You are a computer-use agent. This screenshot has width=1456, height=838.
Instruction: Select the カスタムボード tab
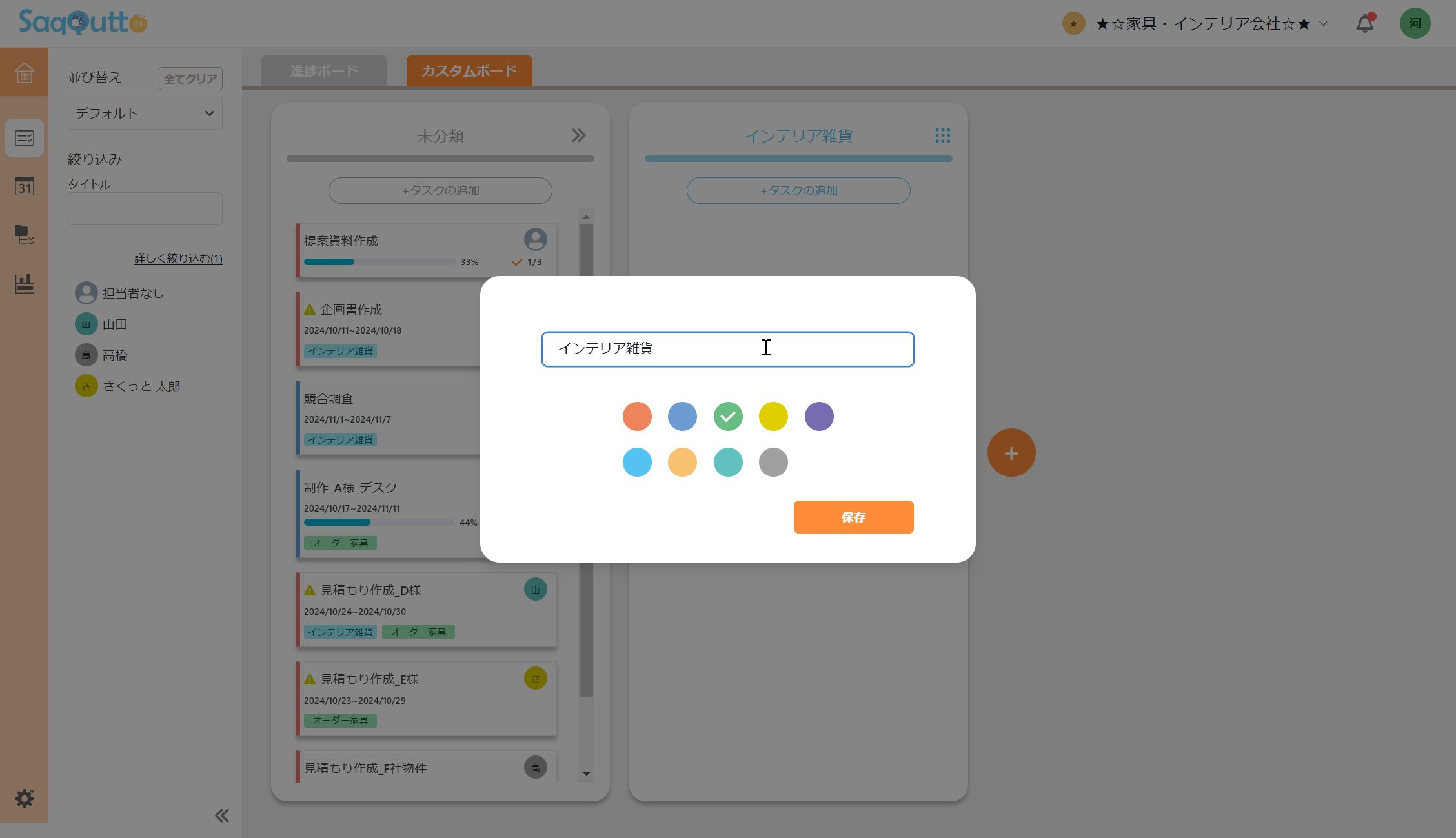click(x=469, y=71)
